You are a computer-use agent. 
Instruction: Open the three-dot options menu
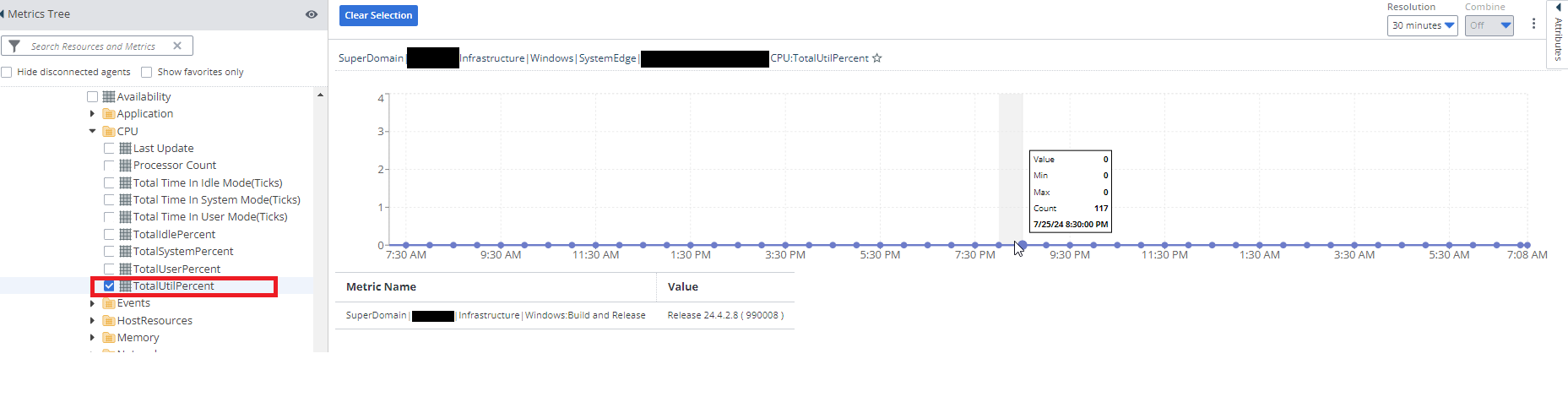pyautogui.click(x=1533, y=24)
